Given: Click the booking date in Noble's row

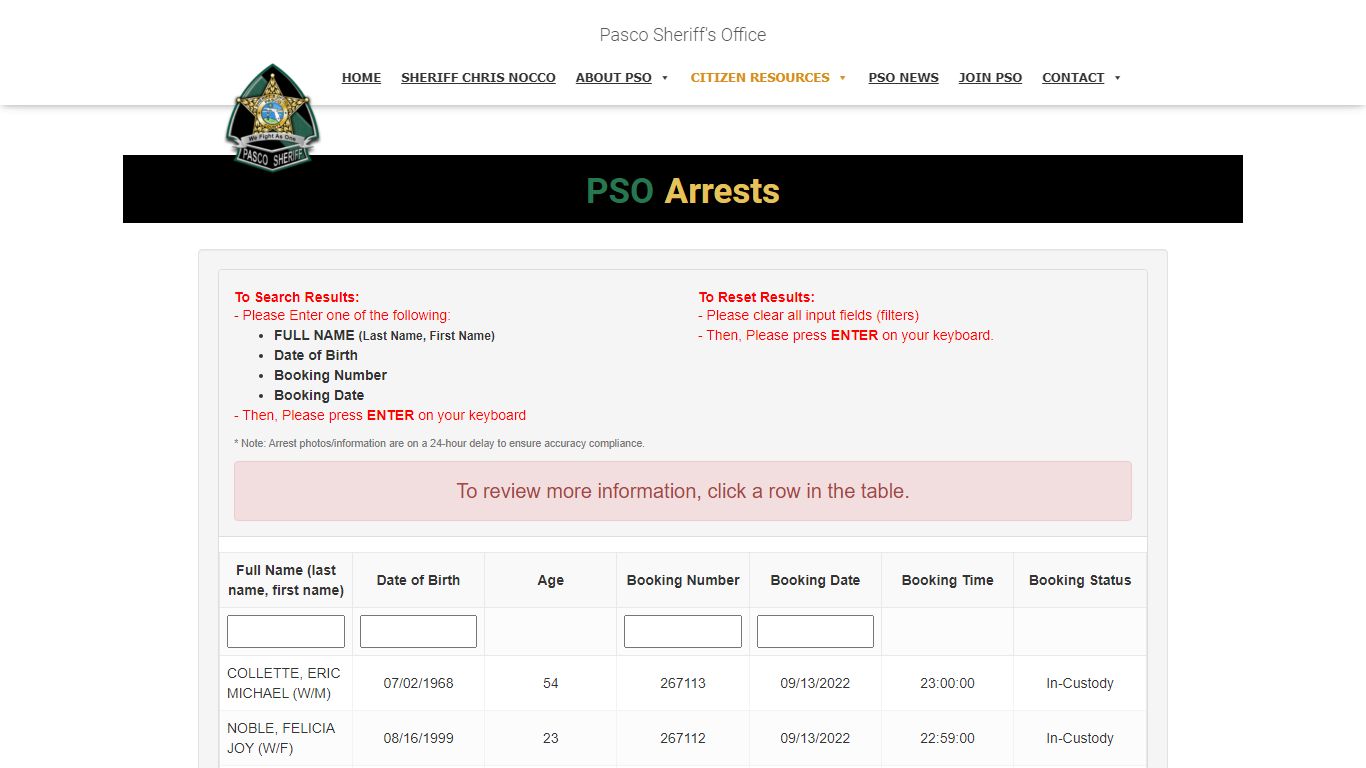Looking at the screenshot, I should click(815, 738).
